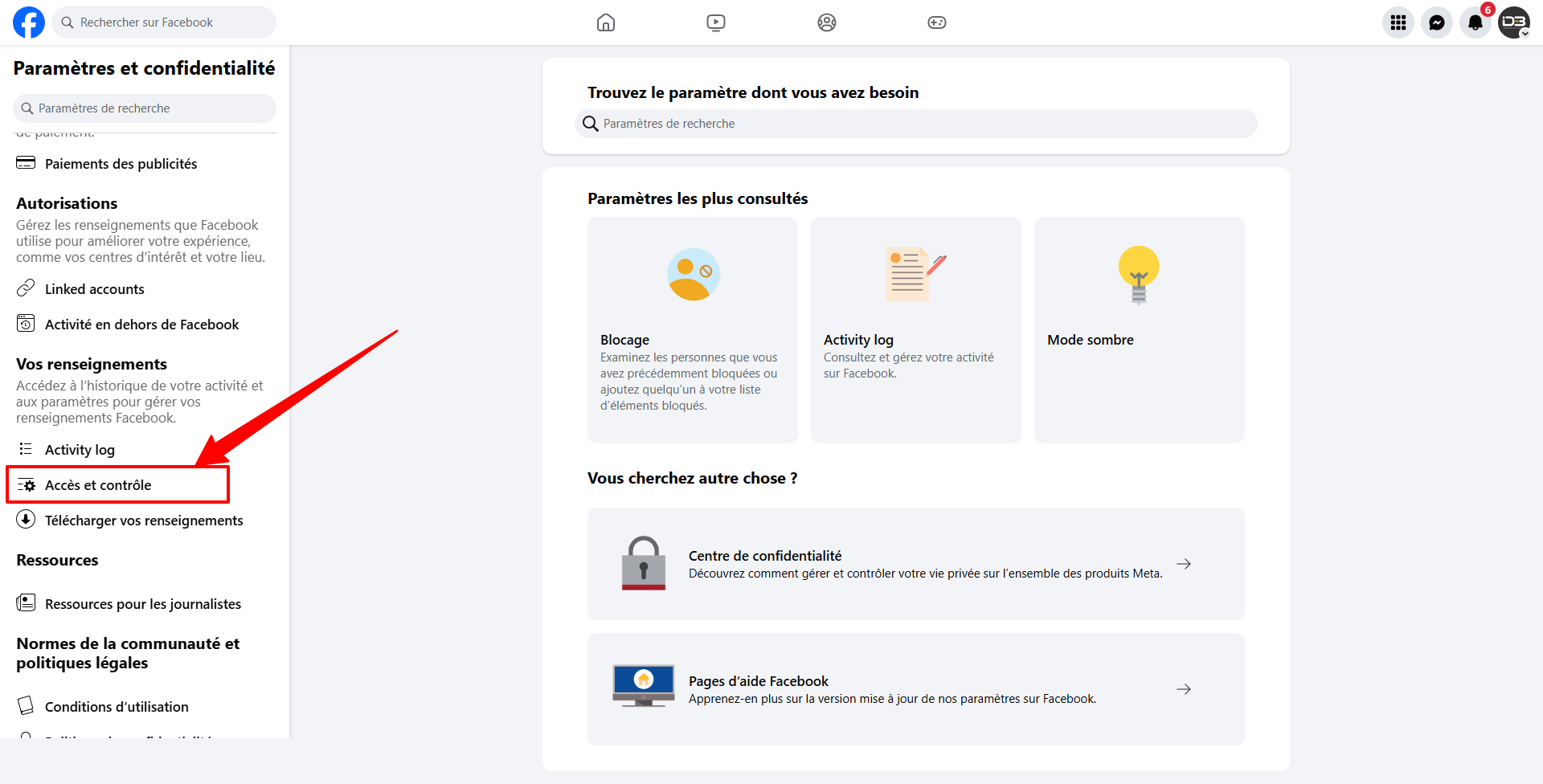This screenshot has height=784, width=1543.
Task: Focus the main Paramètres de recherche field
Action: tap(916, 124)
